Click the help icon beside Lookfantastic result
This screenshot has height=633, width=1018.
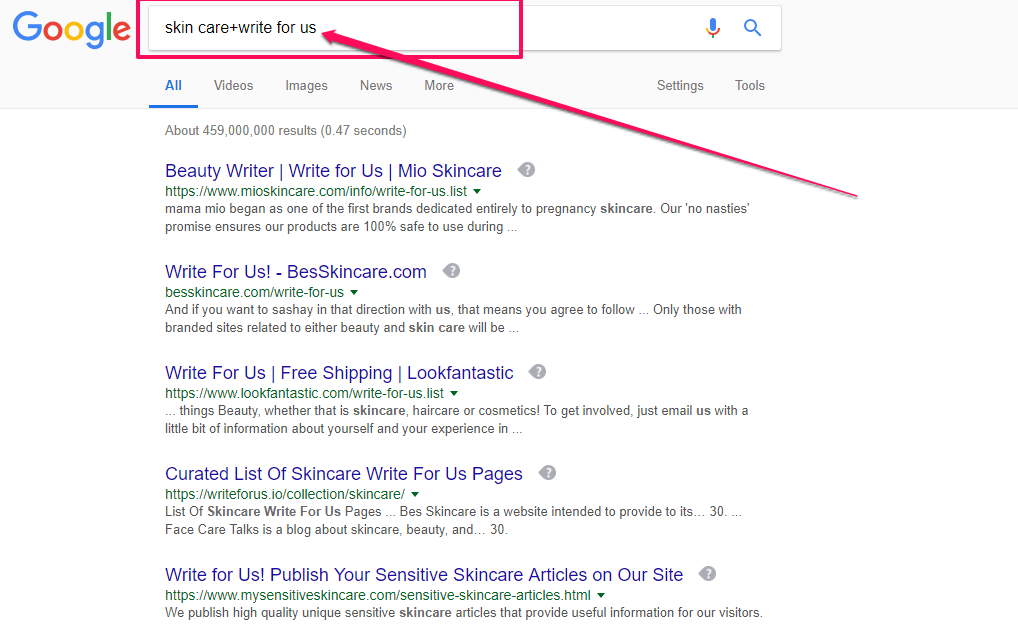538,372
